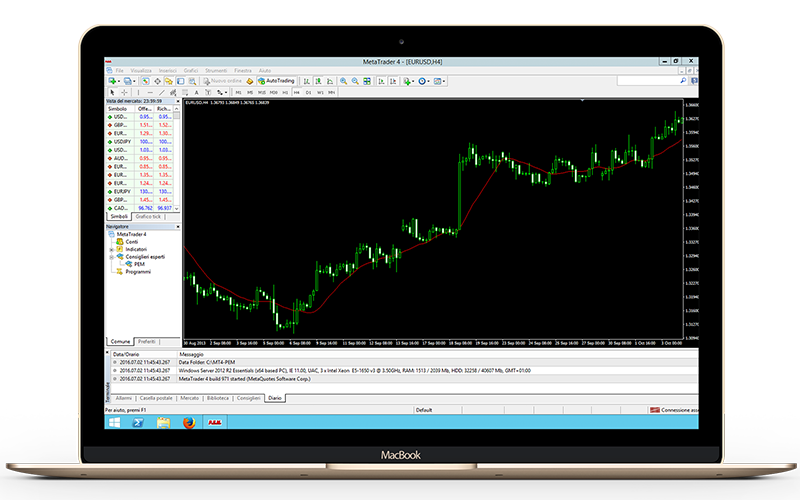This screenshot has width=800, height=500.
Task: Draw a vertical line tool
Action: (138, 92)
